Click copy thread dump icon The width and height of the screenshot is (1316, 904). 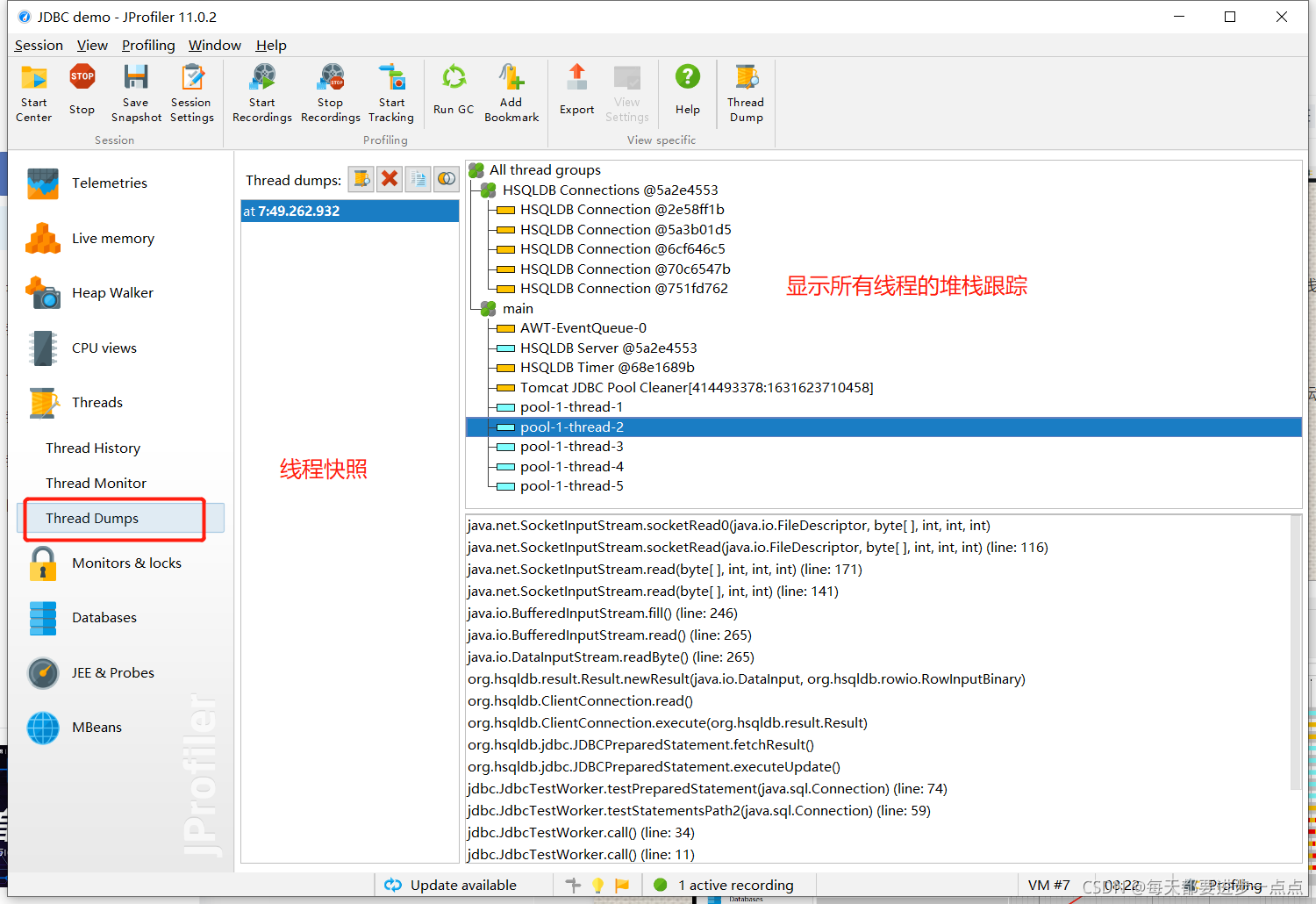click(418, 179)
